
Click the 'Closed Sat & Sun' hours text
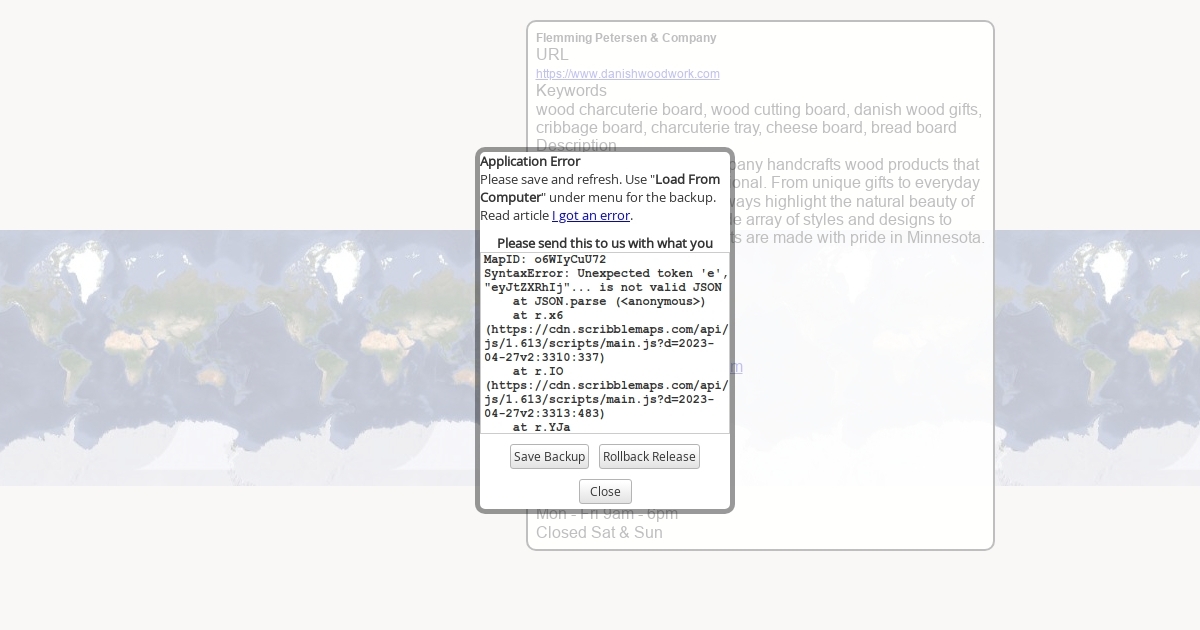coord(599,533)
